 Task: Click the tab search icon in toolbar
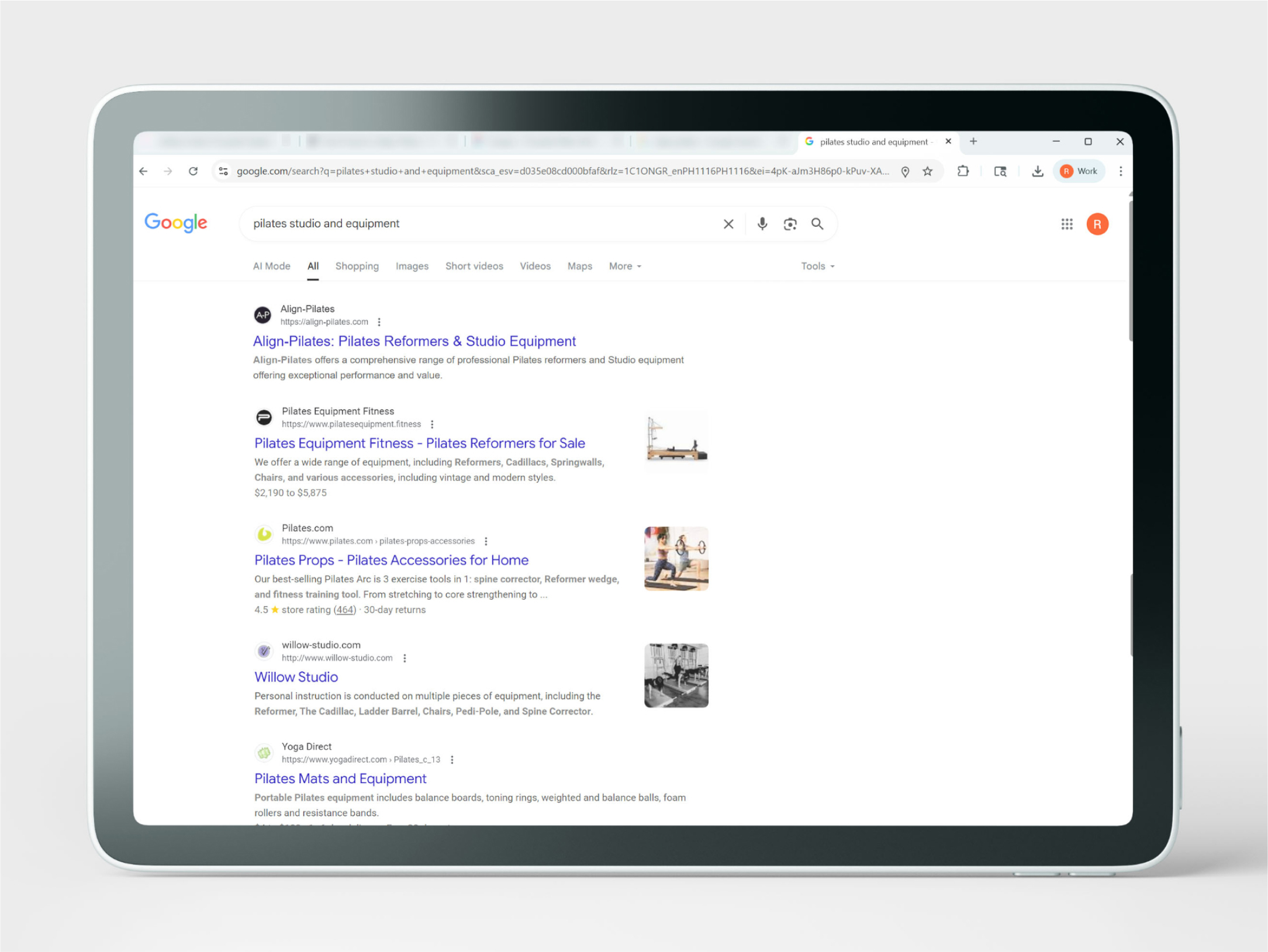coord(1000,171)
